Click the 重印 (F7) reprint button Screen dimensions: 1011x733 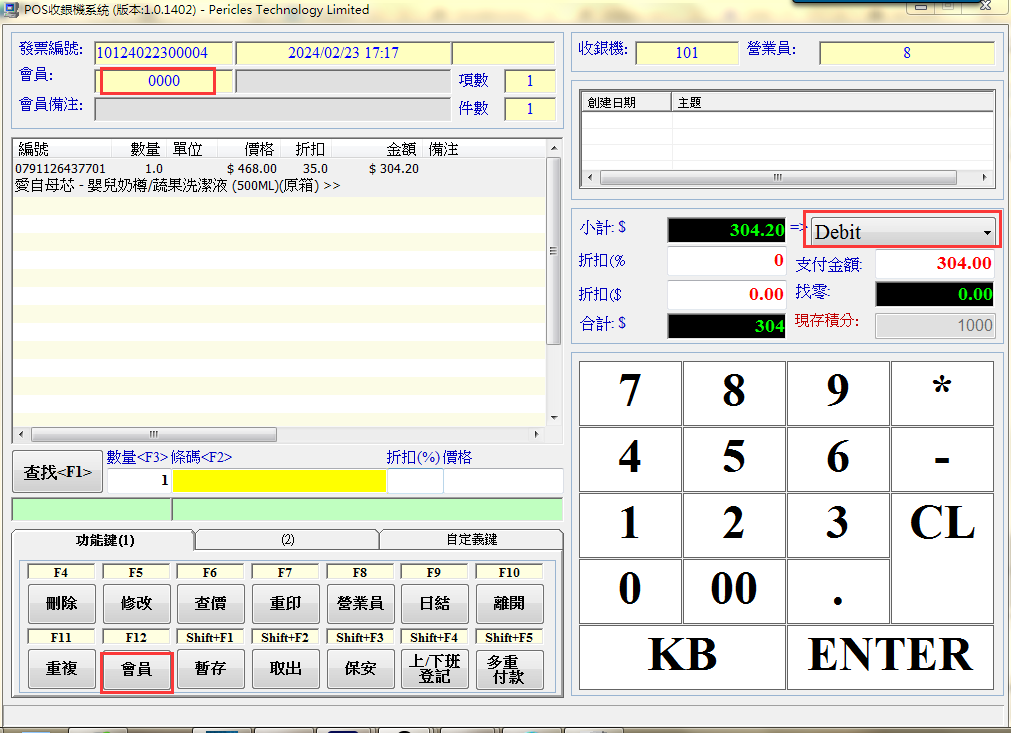(285, 603)
